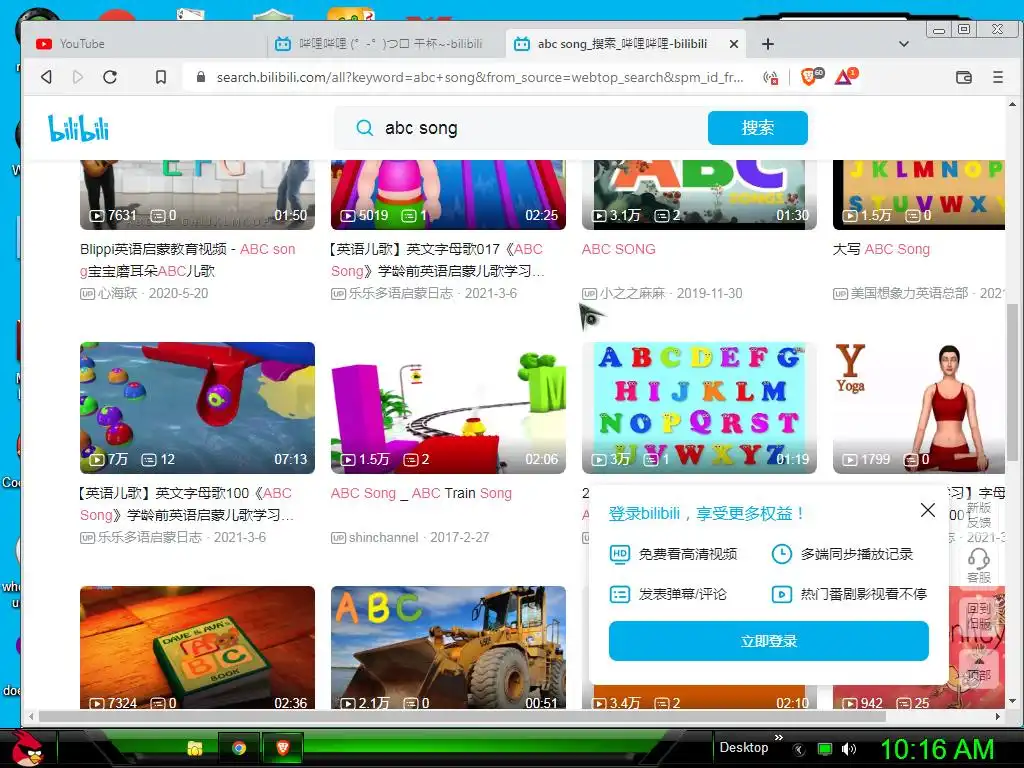Expand the tab list dropdown arrow

pos(904,44)
